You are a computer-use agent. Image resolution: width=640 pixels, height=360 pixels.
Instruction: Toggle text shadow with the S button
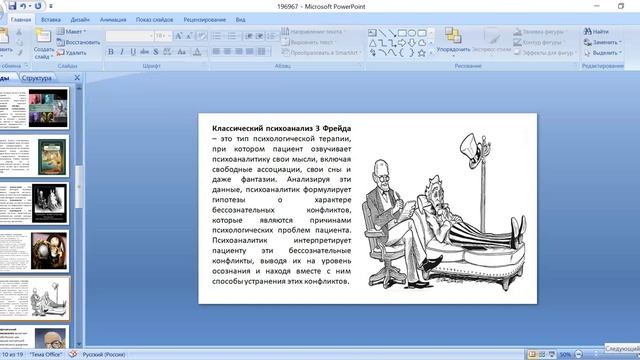pyautogui.click(x=156, y=52)
